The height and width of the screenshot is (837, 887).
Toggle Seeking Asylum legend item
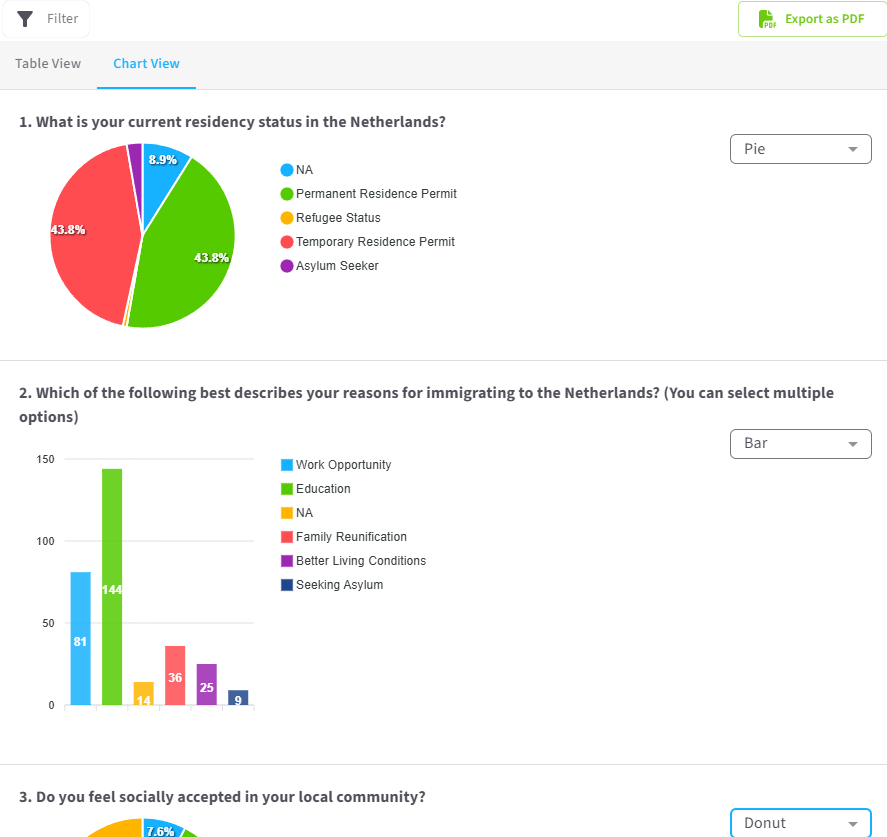332,585
